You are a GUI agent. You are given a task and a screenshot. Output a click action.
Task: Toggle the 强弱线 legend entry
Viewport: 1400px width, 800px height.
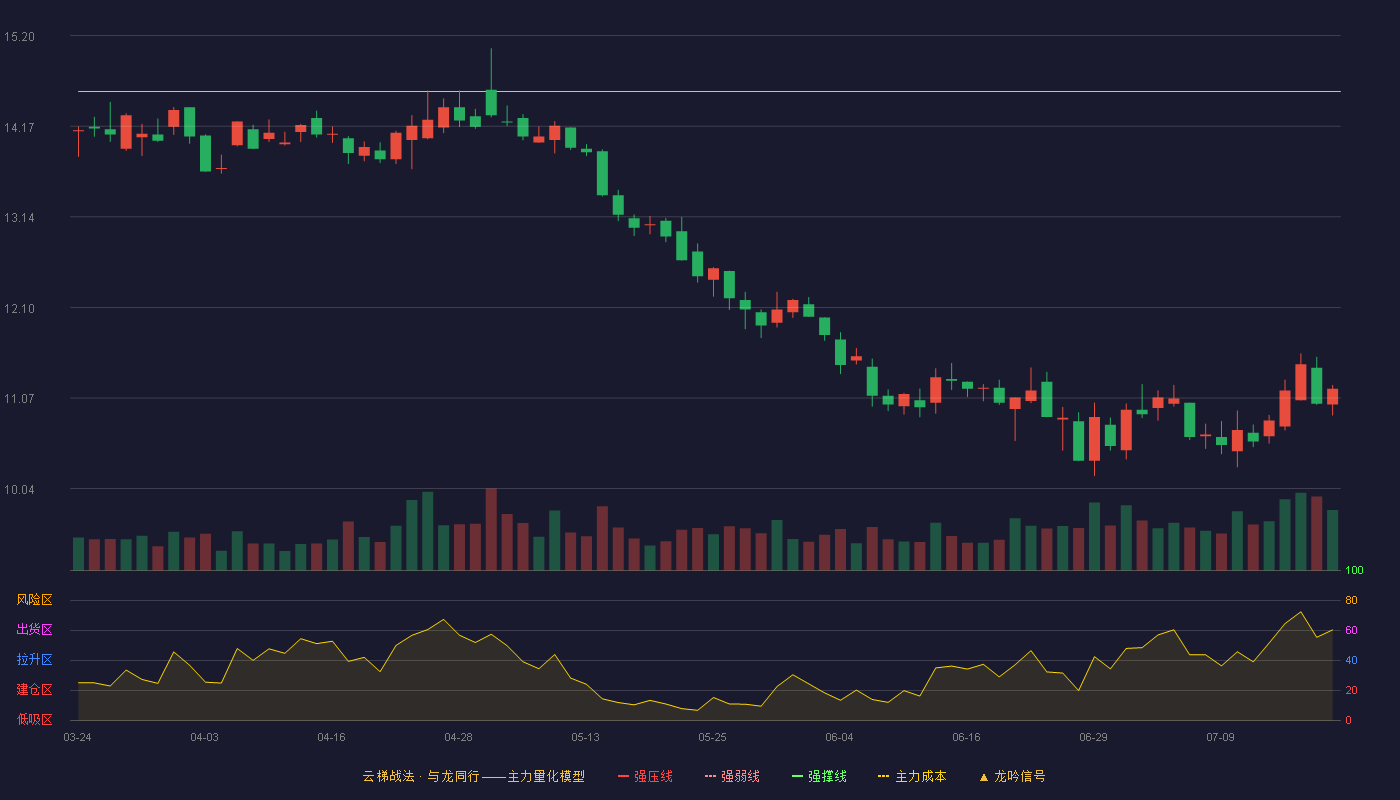[732, 776]
